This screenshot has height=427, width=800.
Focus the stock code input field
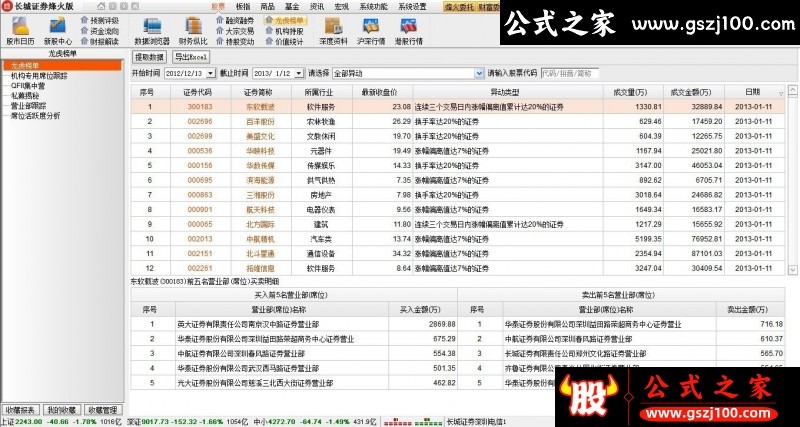pos(569,73)
